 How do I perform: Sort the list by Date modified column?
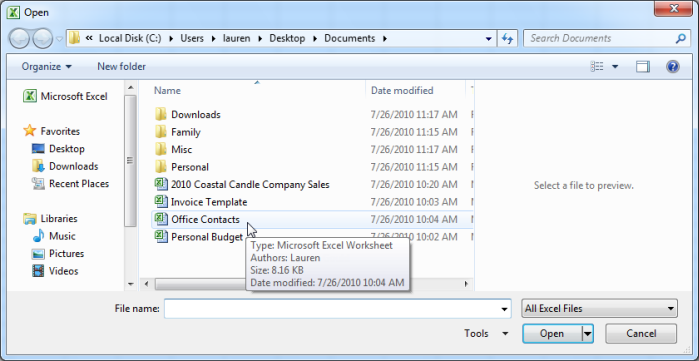[402, 90]
